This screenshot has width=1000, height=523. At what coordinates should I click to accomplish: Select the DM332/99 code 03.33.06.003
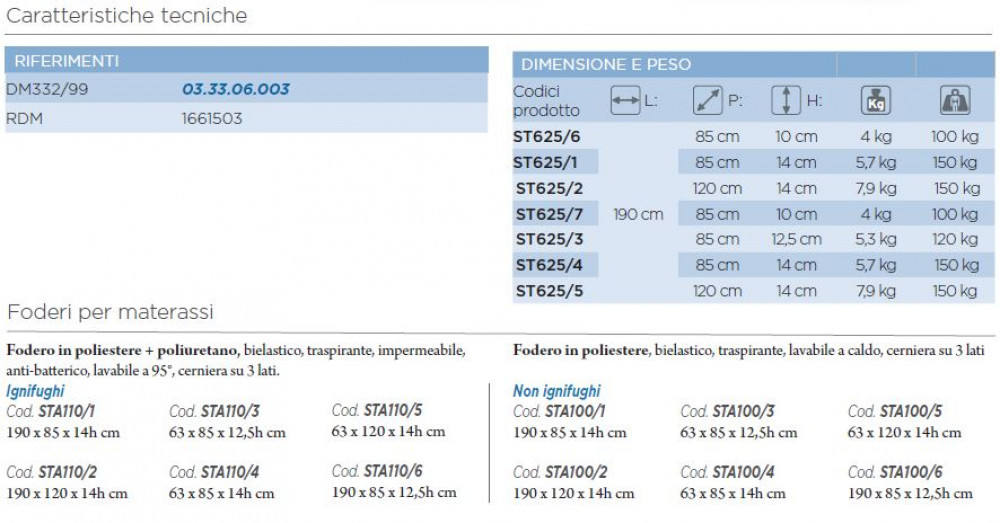coord(236,89)
